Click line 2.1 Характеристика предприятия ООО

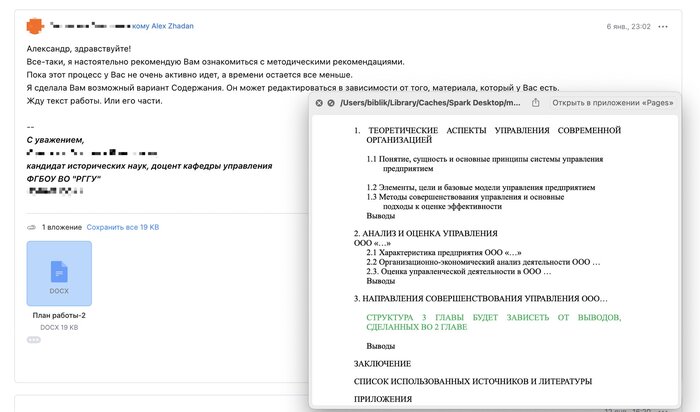tap(444, 252)
